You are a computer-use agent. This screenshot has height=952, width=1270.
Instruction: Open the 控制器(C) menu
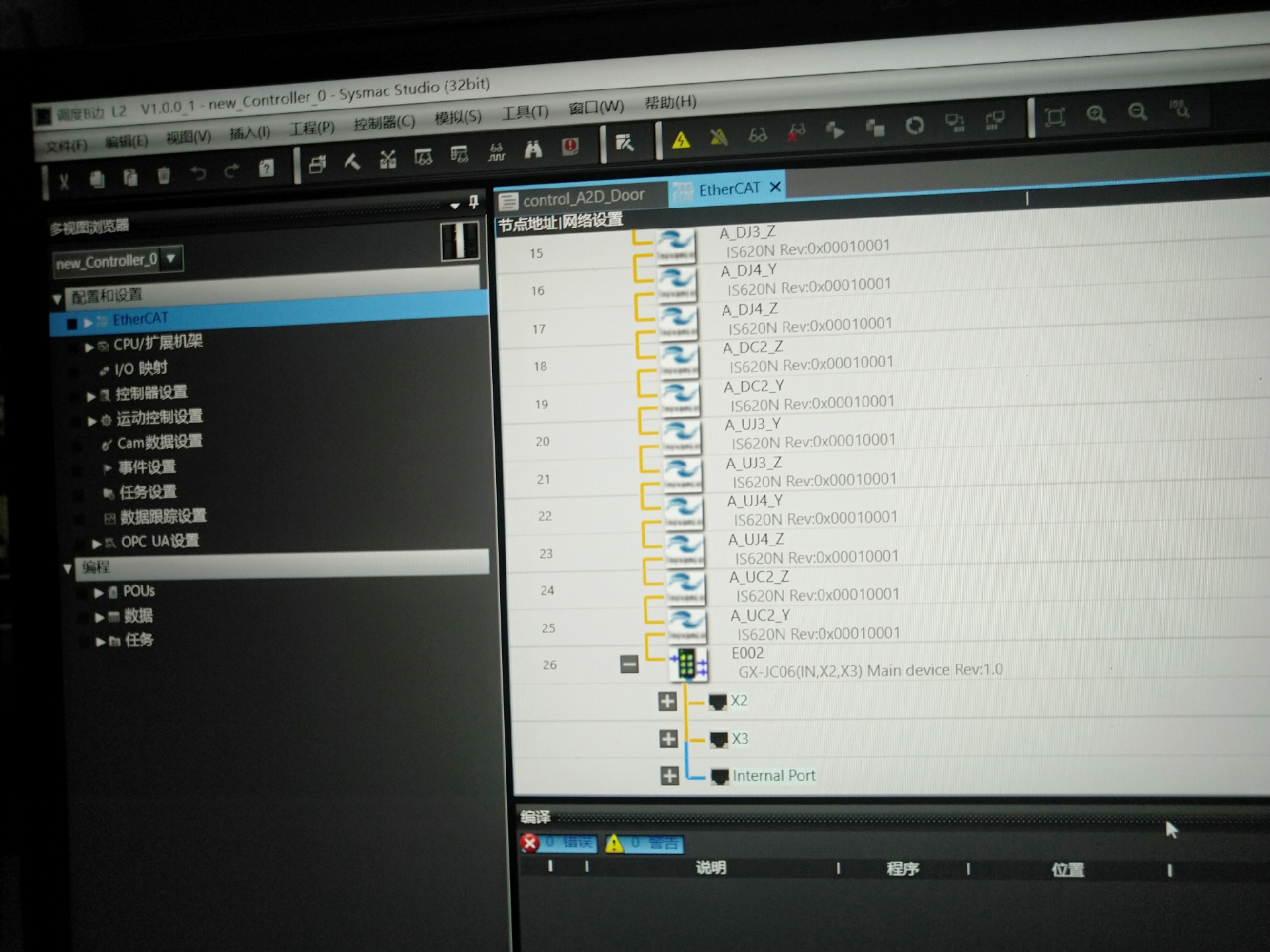[x=384, y=123]
